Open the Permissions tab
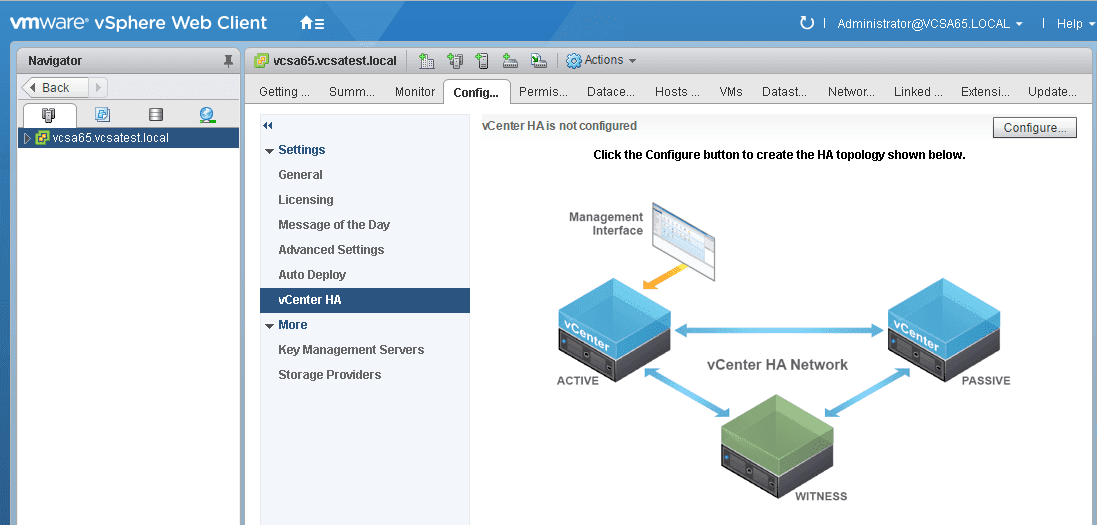This screenshot has width=1097, height=525. click(543, 92)
